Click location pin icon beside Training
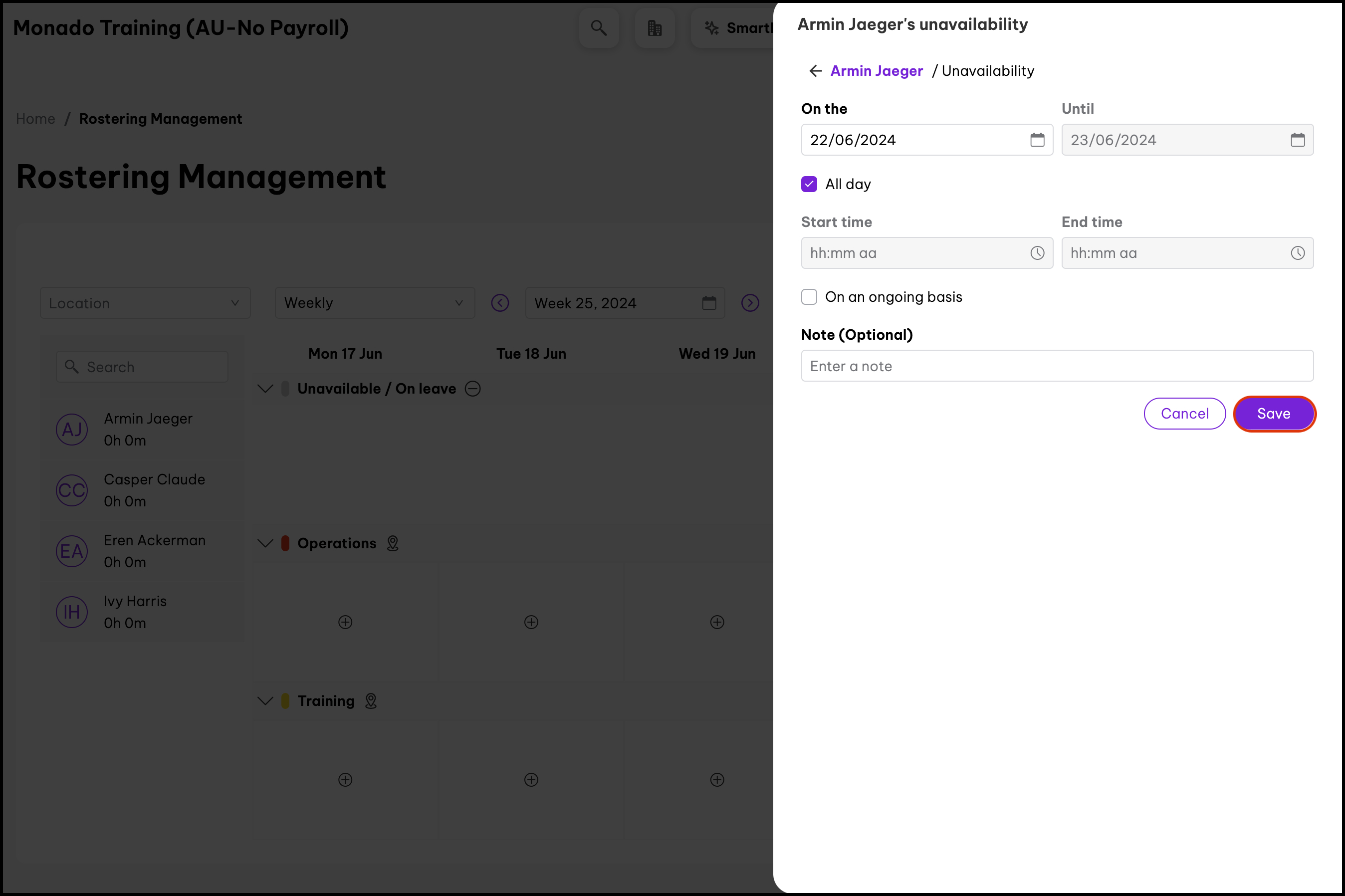Screen dimensions: 1345x896 (x=371, y=701)
